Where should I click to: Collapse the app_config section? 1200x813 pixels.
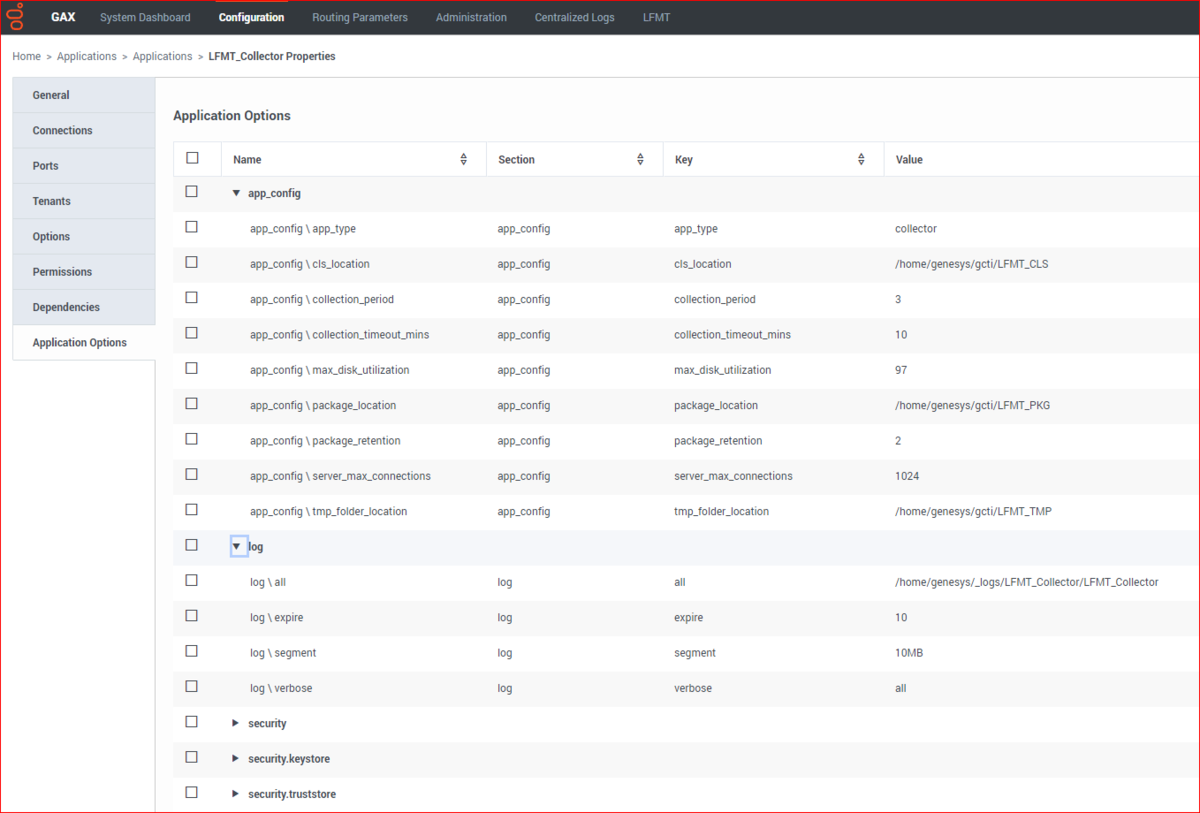point(237,193)
